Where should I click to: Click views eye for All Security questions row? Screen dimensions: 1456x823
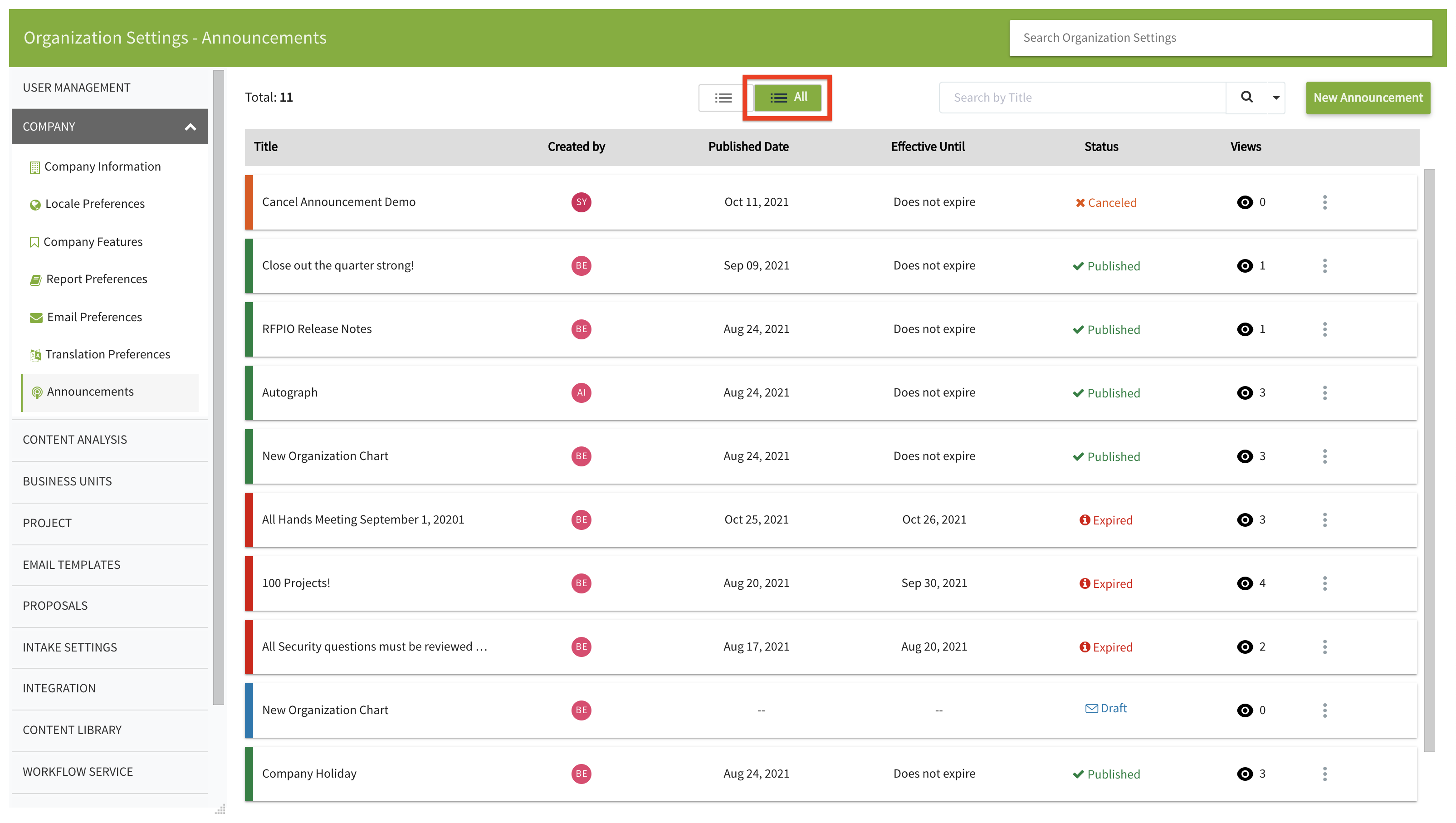pyautogui.click(x=1245, y=647)
